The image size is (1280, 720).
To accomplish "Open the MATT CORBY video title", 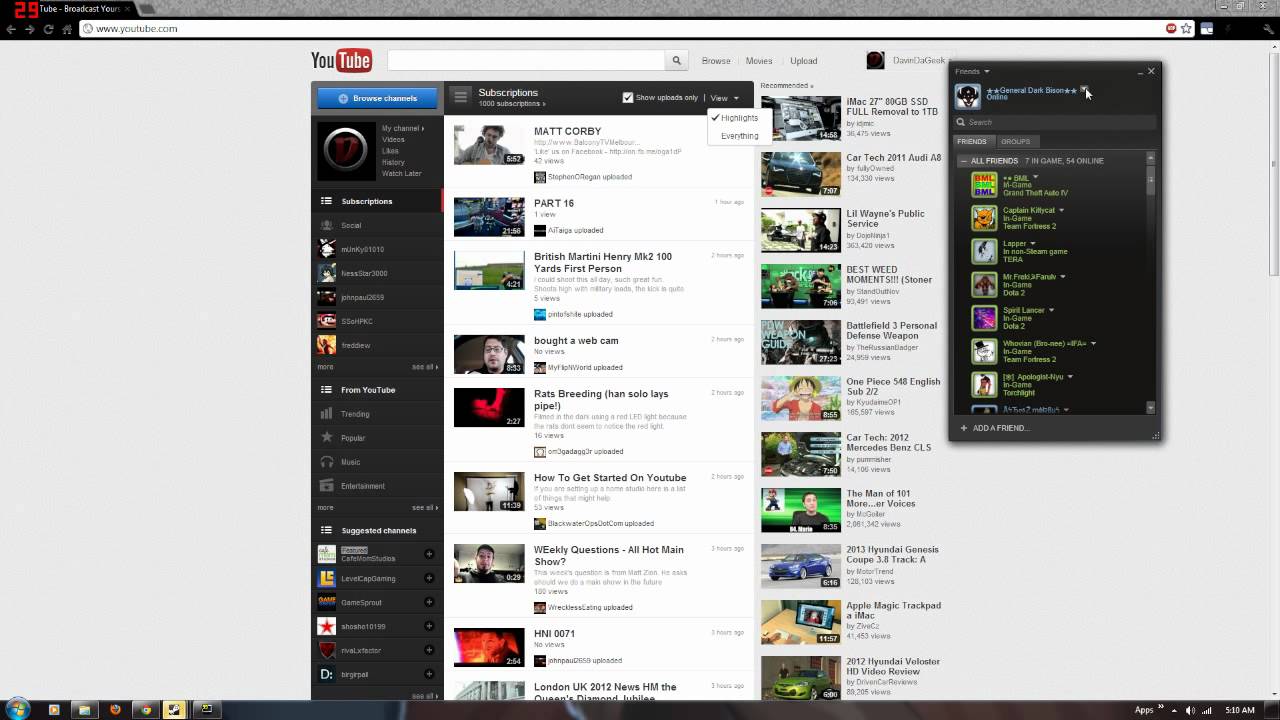I will [x=568, y=131].
